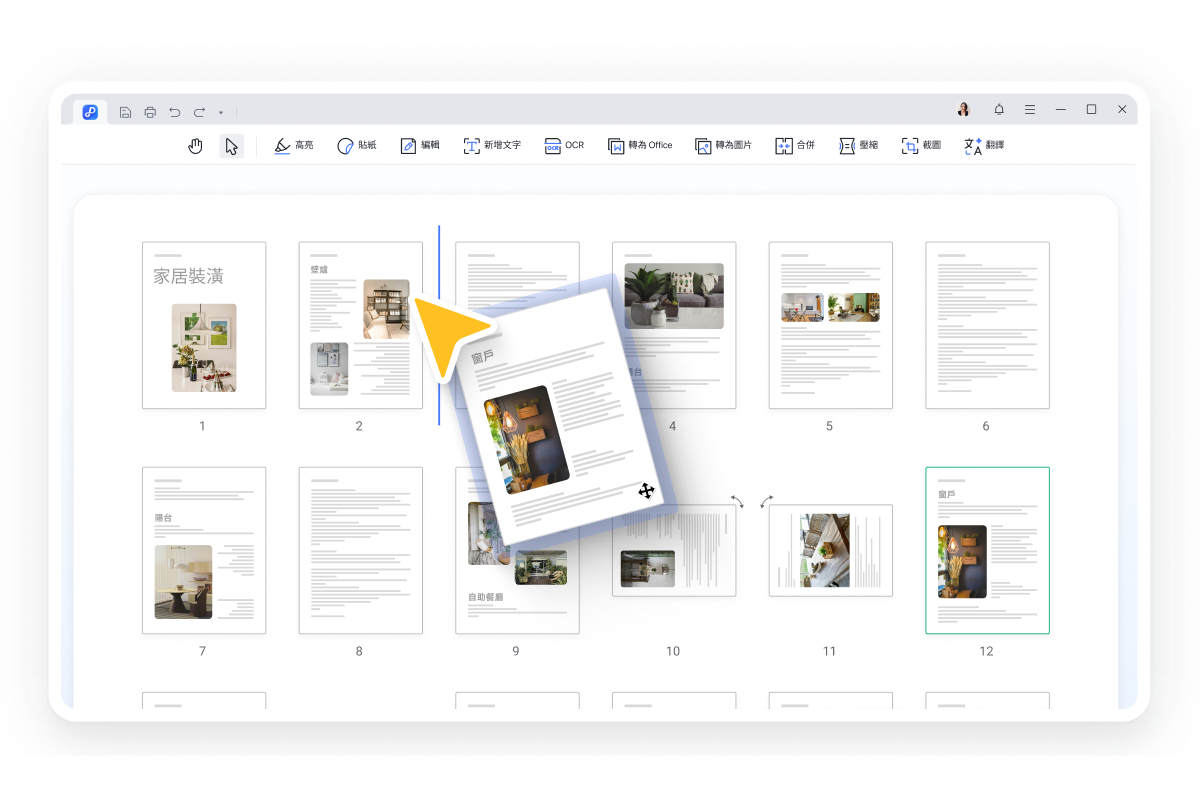Click page number label 12
1200x800 pixels.
[987, 651]
